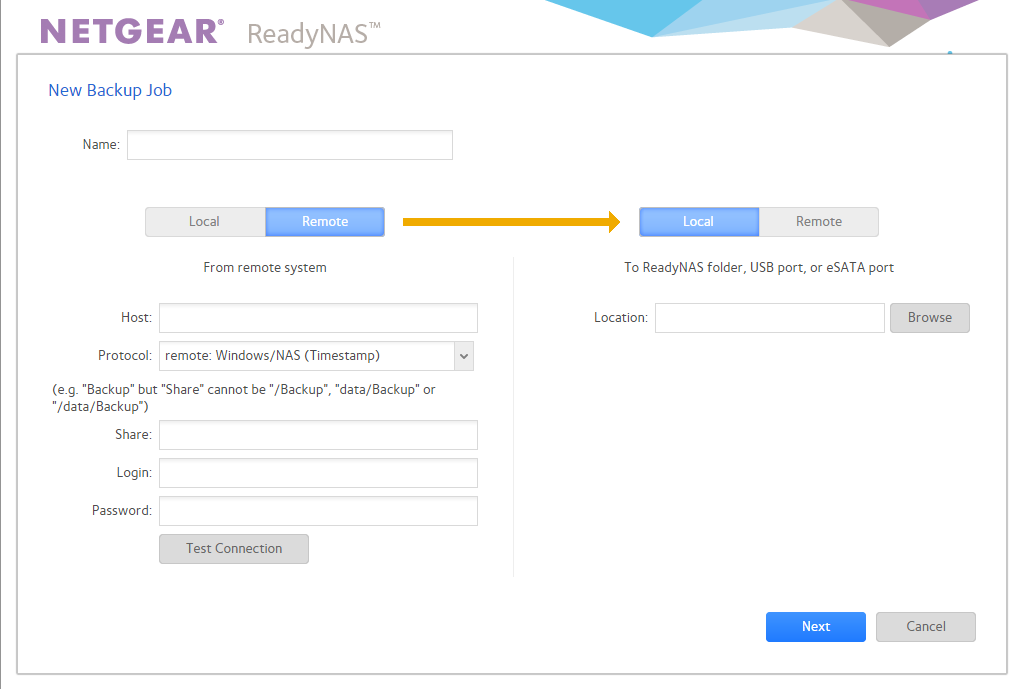Click the New Backup Job heading
This screenshot has width=1017, height=689.
click(x=110, y=90)
